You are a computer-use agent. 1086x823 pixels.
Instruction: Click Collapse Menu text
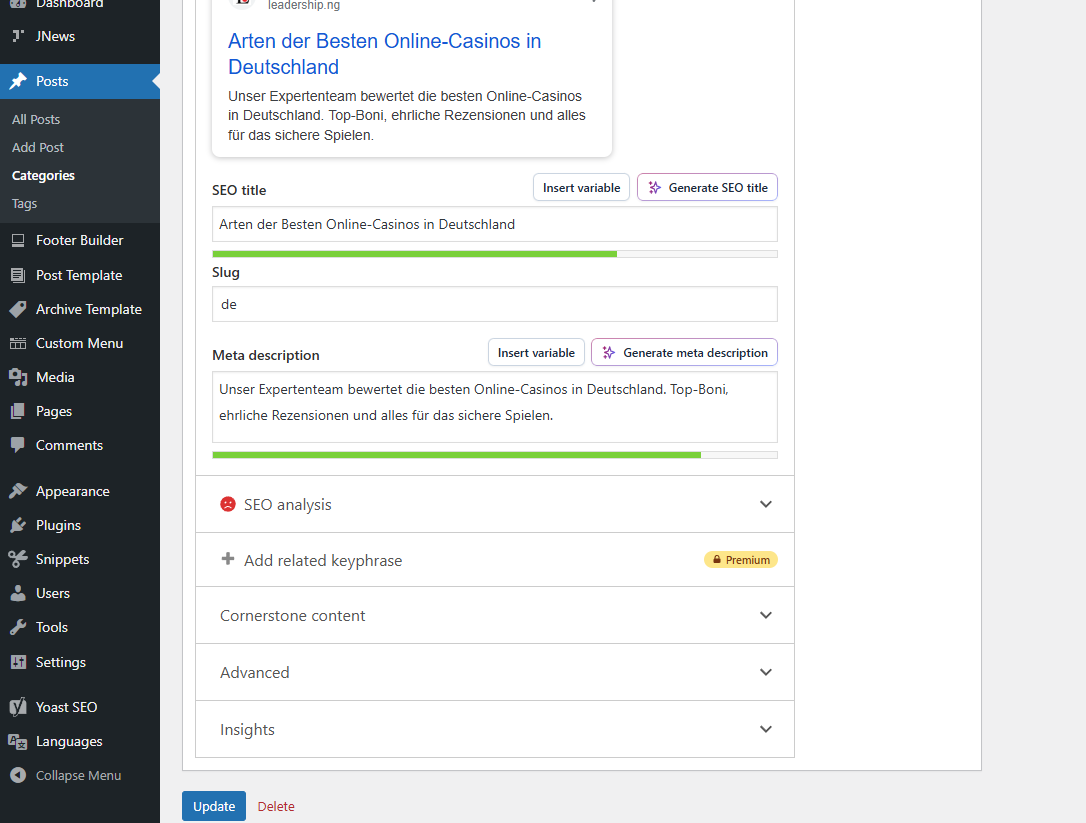coord(78,776)
